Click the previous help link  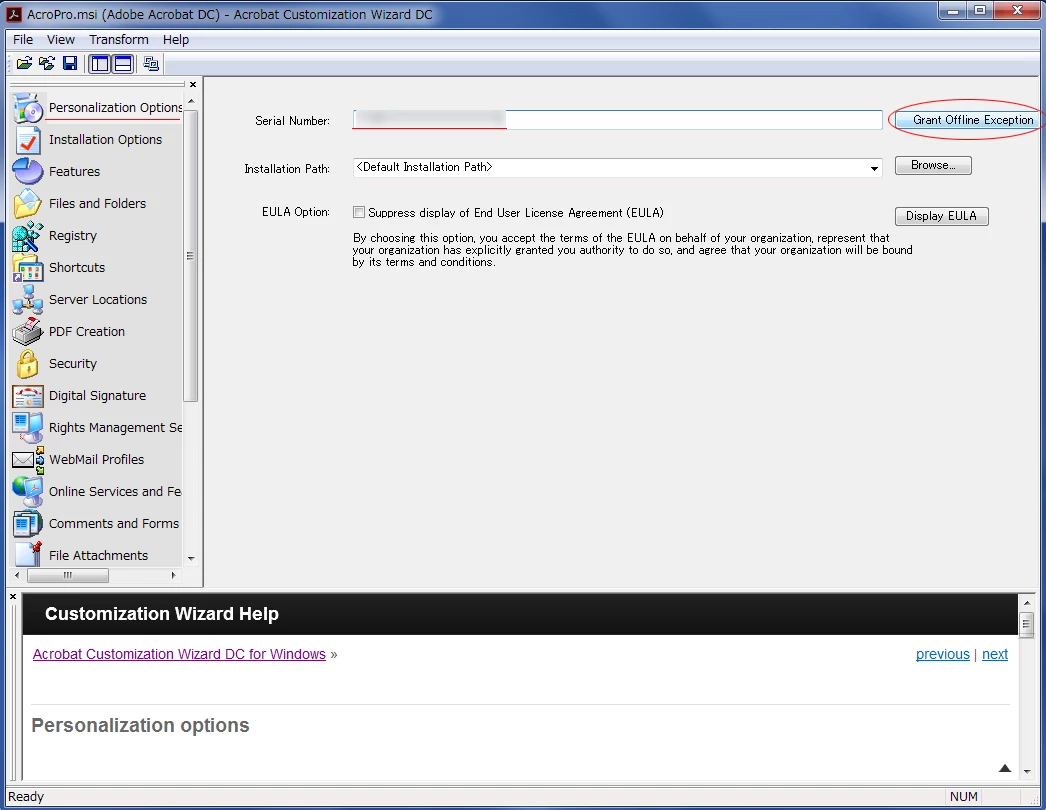(943, 654)
